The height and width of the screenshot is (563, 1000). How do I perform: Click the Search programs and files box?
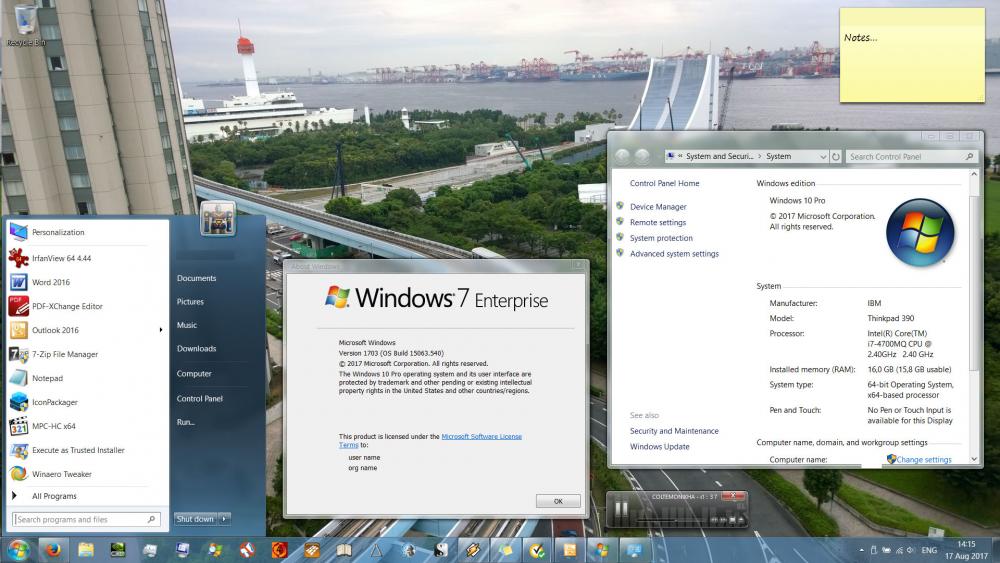point(85,519)
